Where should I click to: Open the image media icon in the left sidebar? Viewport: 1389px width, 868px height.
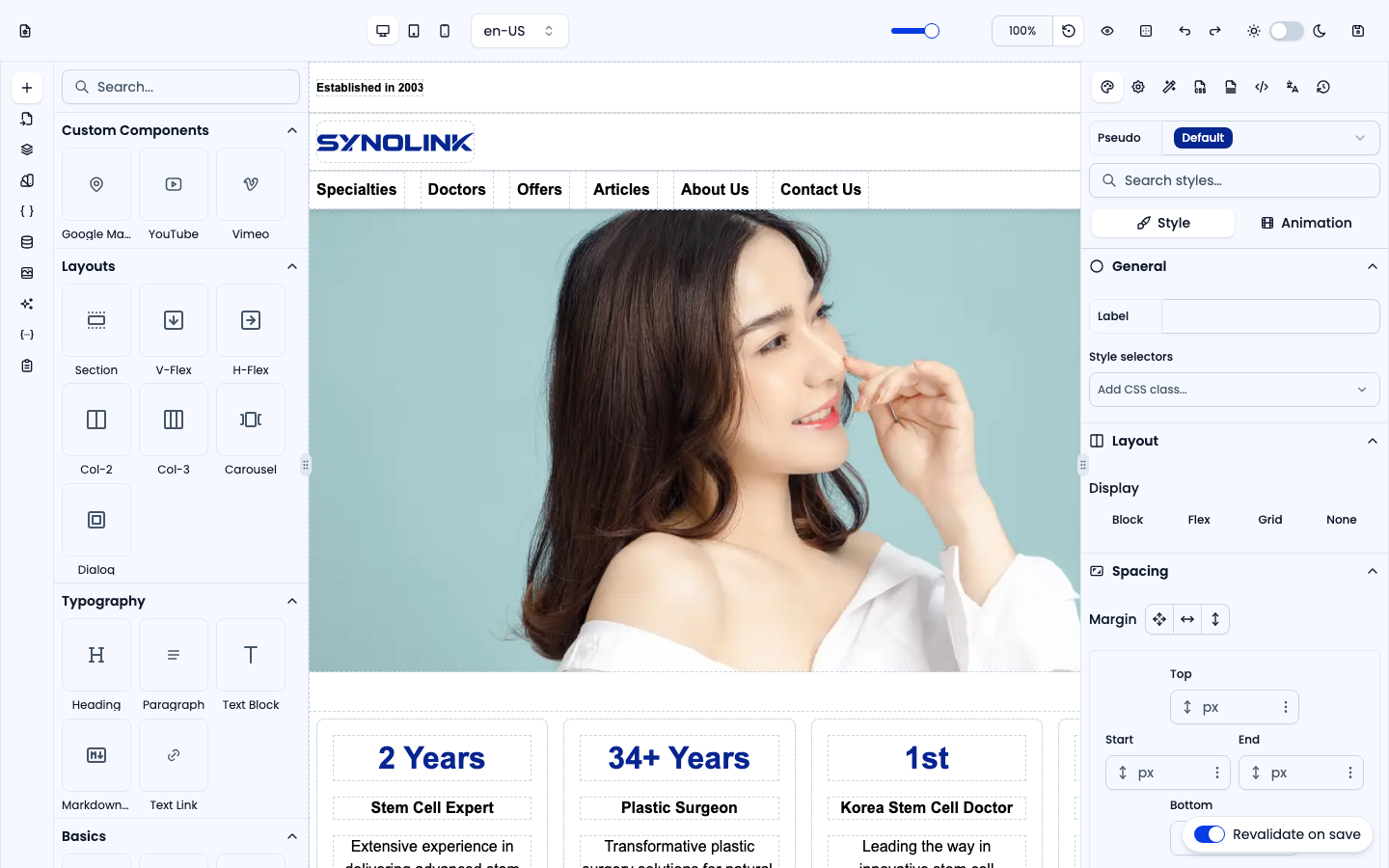(x=27, y=273)
